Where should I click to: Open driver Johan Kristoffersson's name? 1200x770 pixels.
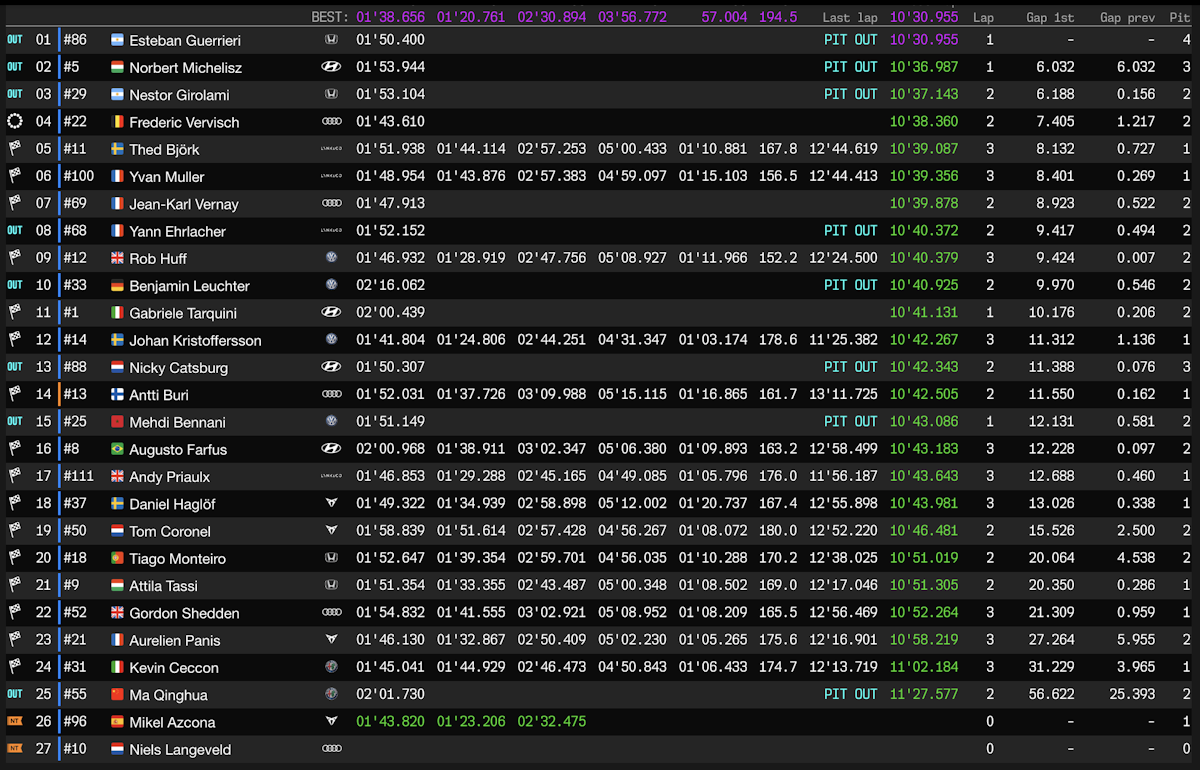tap(195, 340)
